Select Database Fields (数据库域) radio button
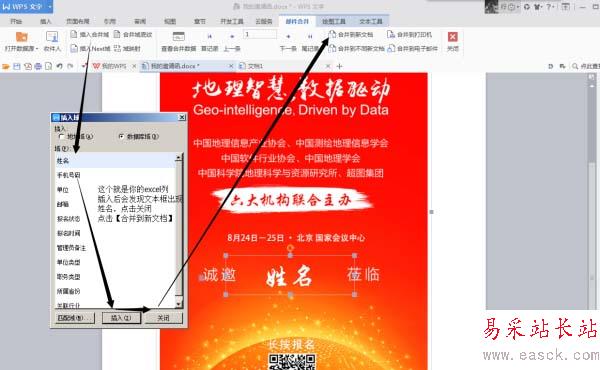The width and height of the screenshot is (600, 370). coord(121,137)
